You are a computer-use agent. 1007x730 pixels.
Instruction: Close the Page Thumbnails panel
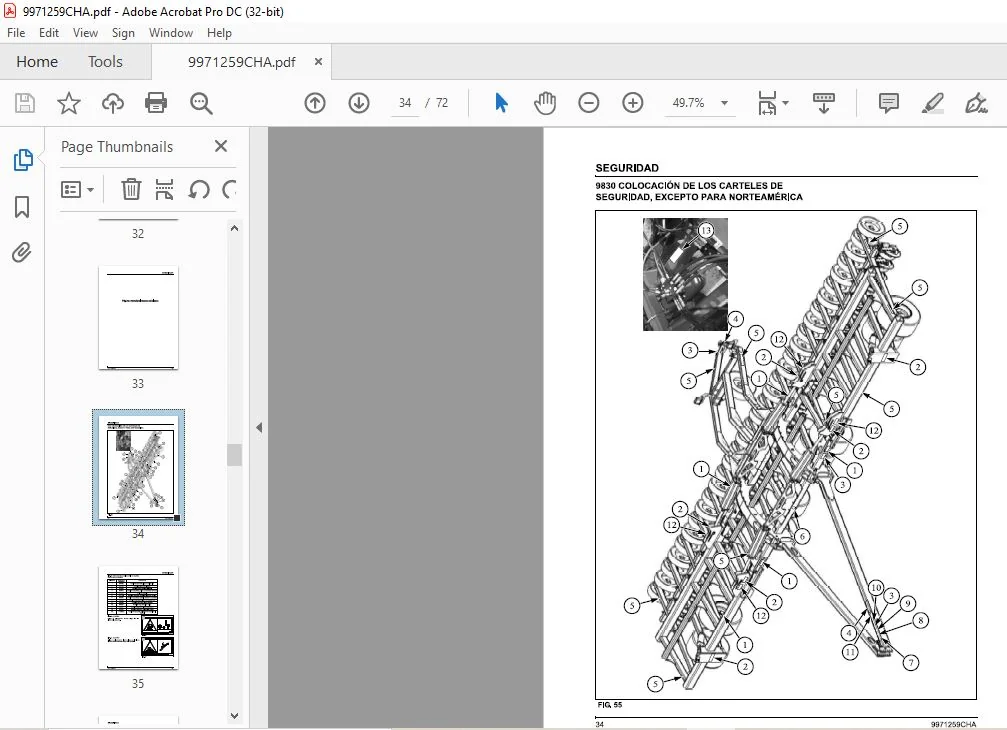pos(221,146)
